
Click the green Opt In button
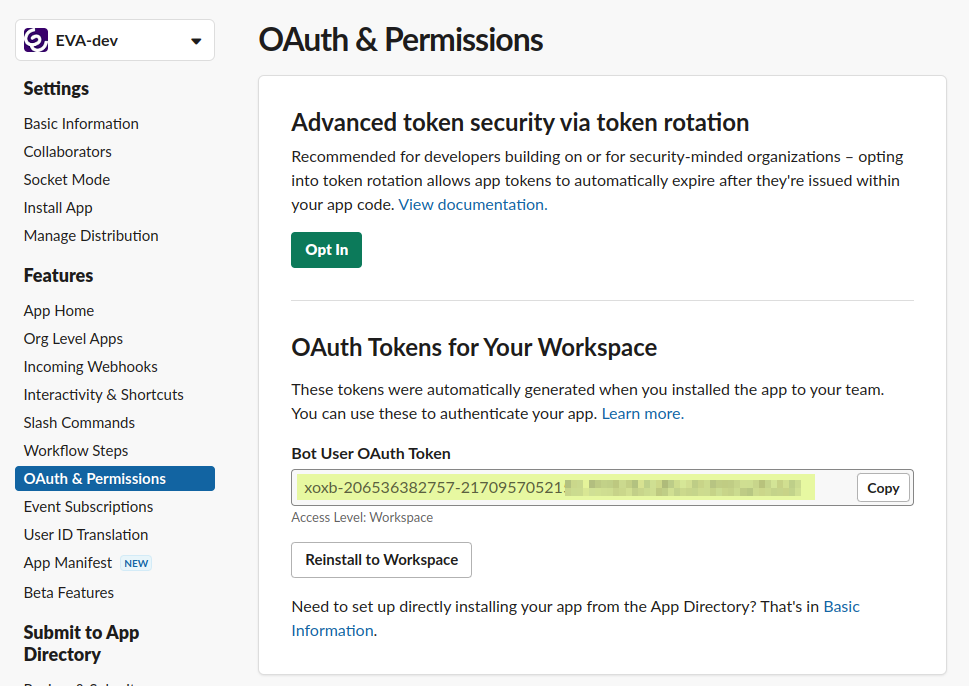point(326,250)
